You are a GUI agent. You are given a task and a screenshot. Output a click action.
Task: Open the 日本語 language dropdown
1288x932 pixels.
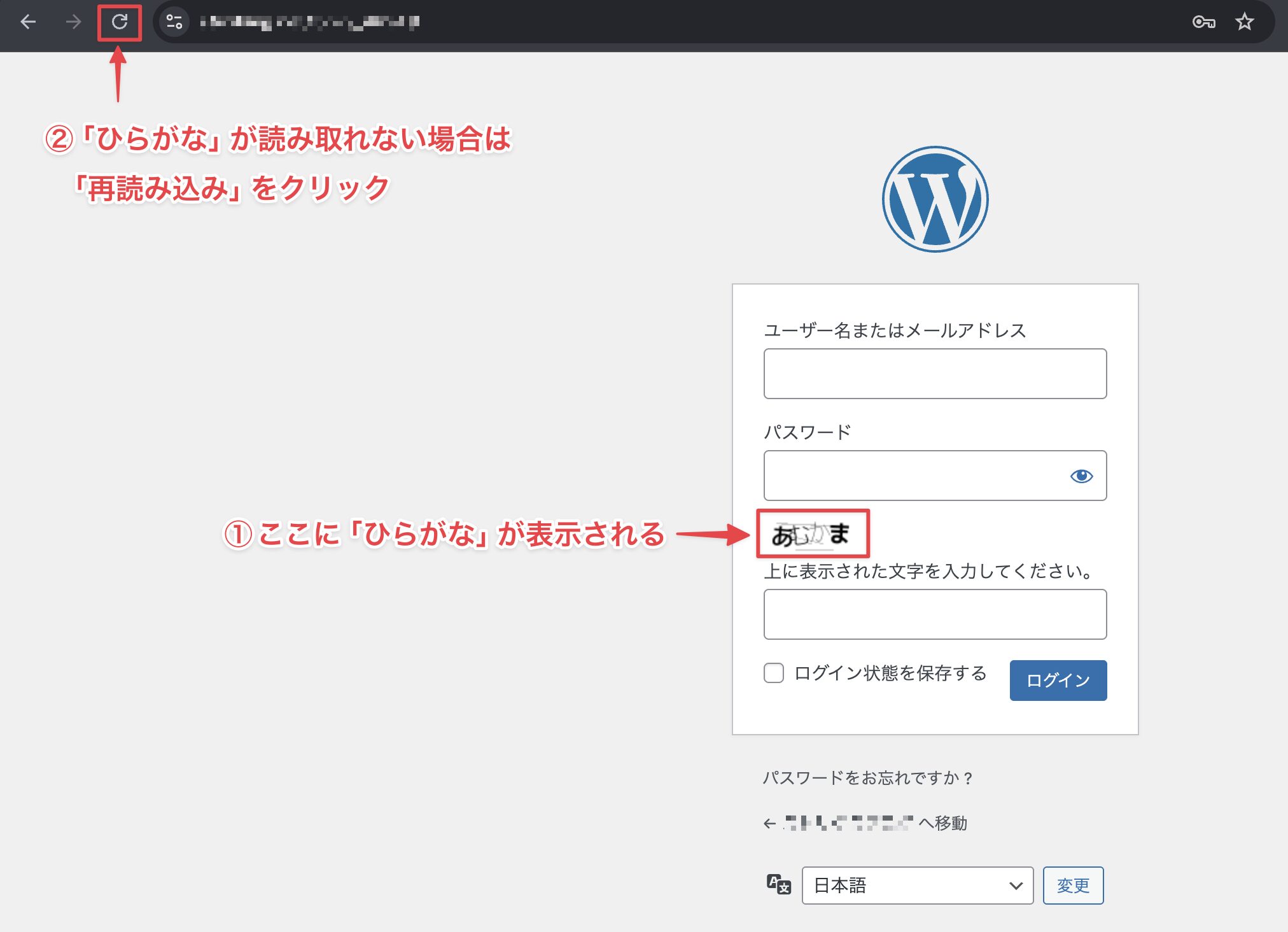[x=918, y=886]
